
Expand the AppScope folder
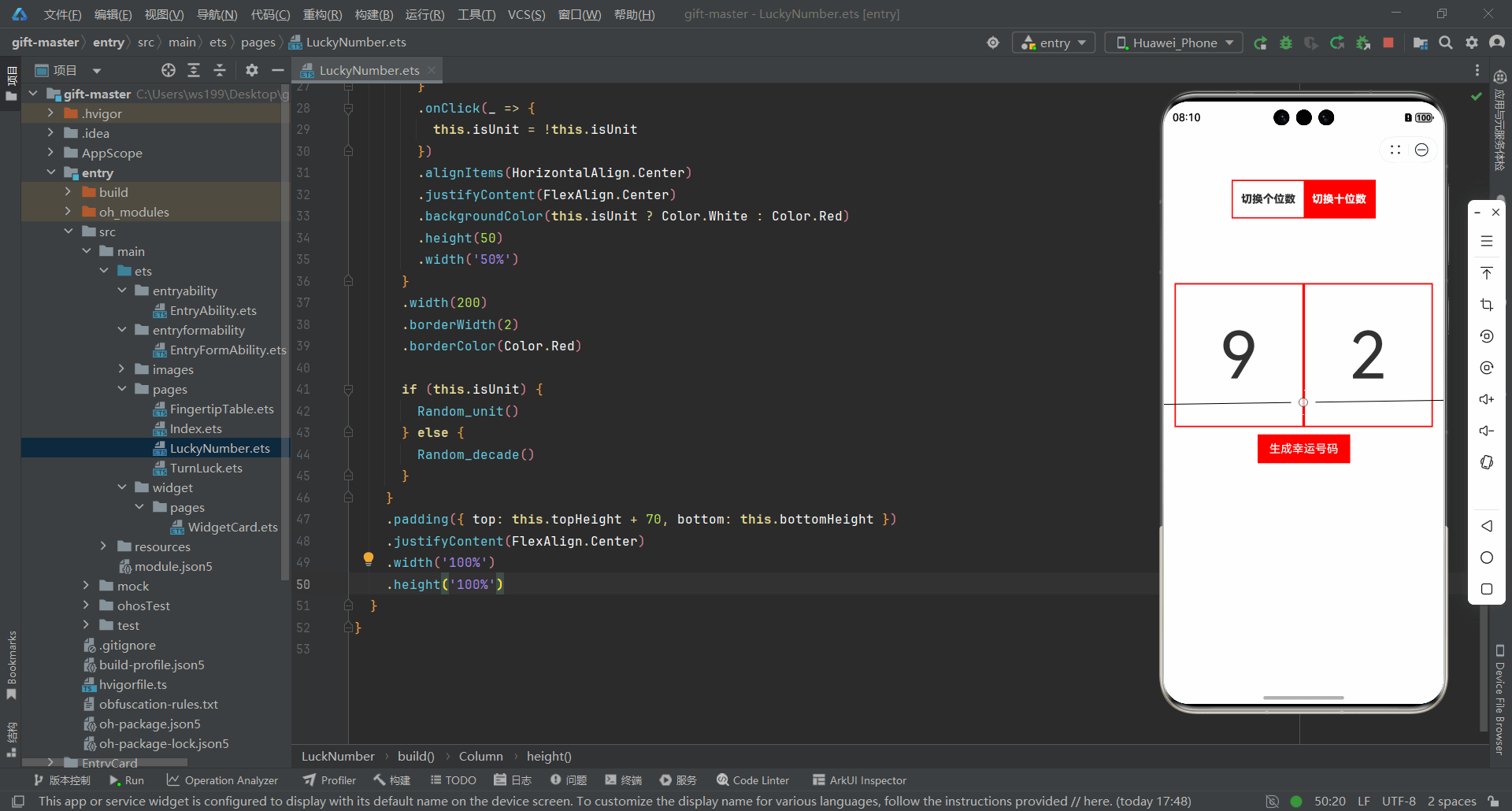(50, 153)
